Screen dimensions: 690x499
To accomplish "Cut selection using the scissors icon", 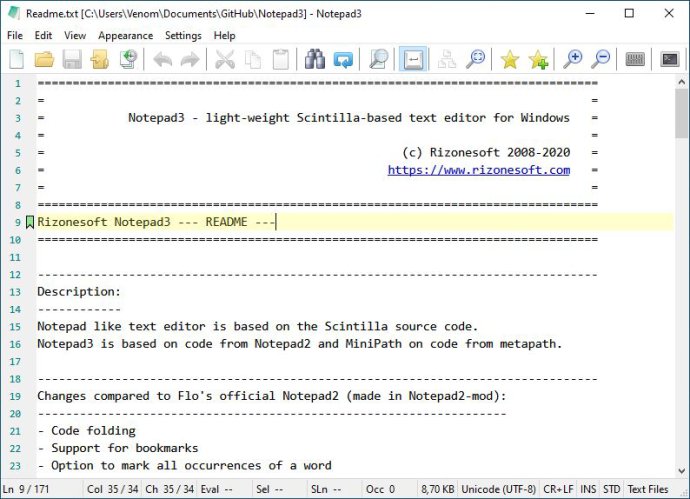I will (x=225, y=59).
